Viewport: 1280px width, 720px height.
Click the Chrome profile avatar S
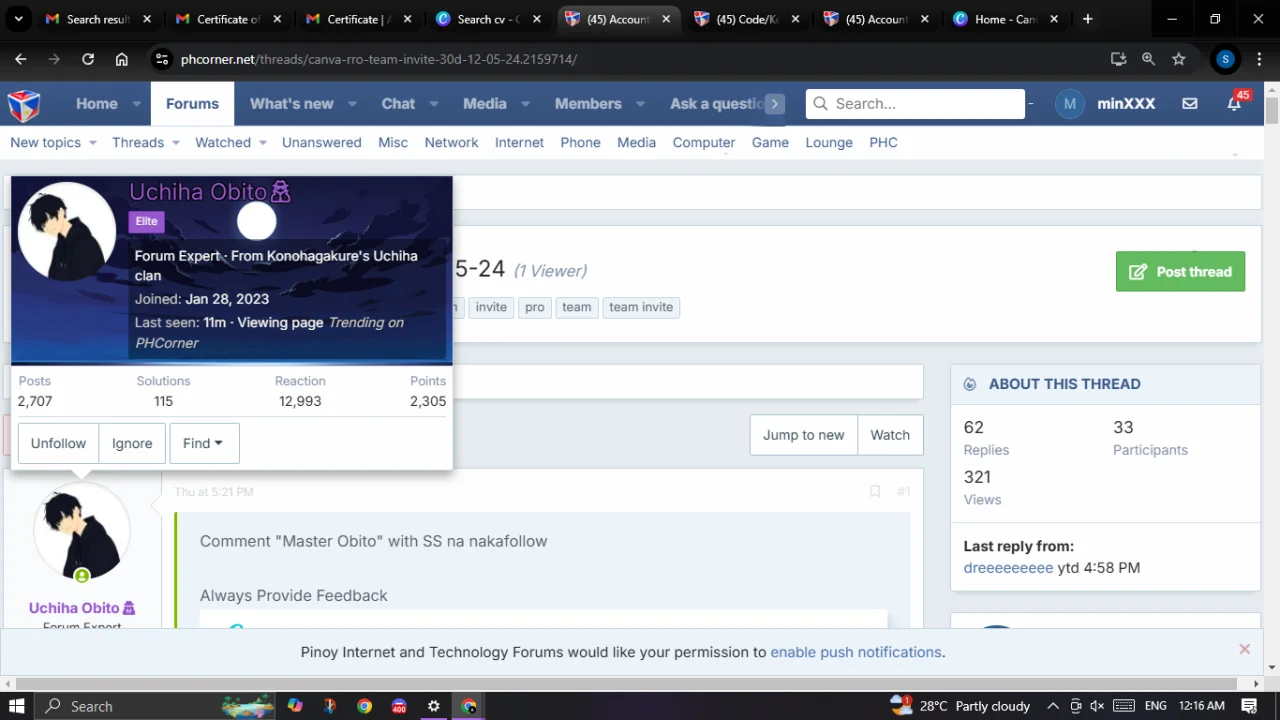(x=1225, y=59)
